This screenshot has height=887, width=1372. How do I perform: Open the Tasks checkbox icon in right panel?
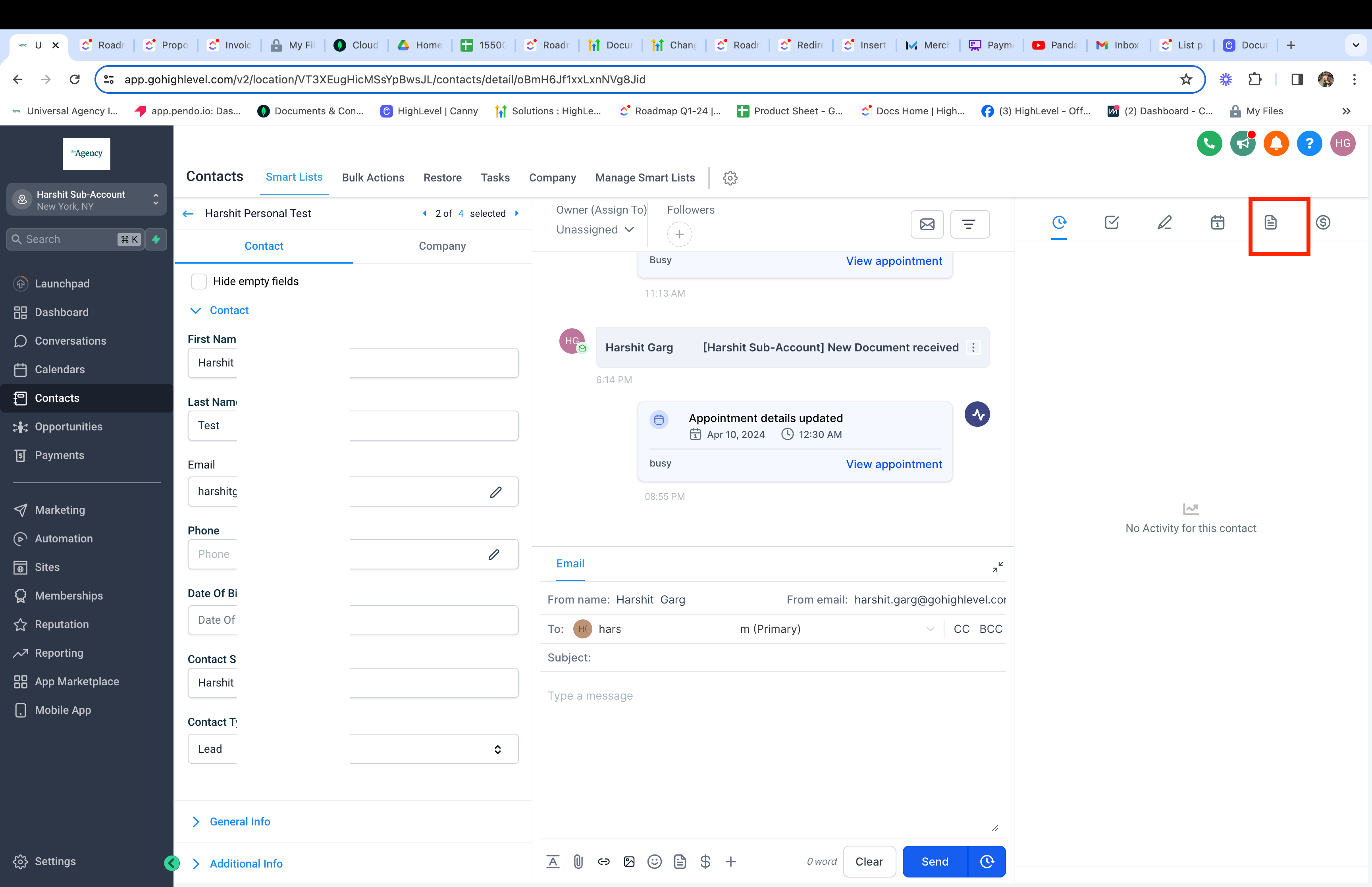[x=1111, y=222]
